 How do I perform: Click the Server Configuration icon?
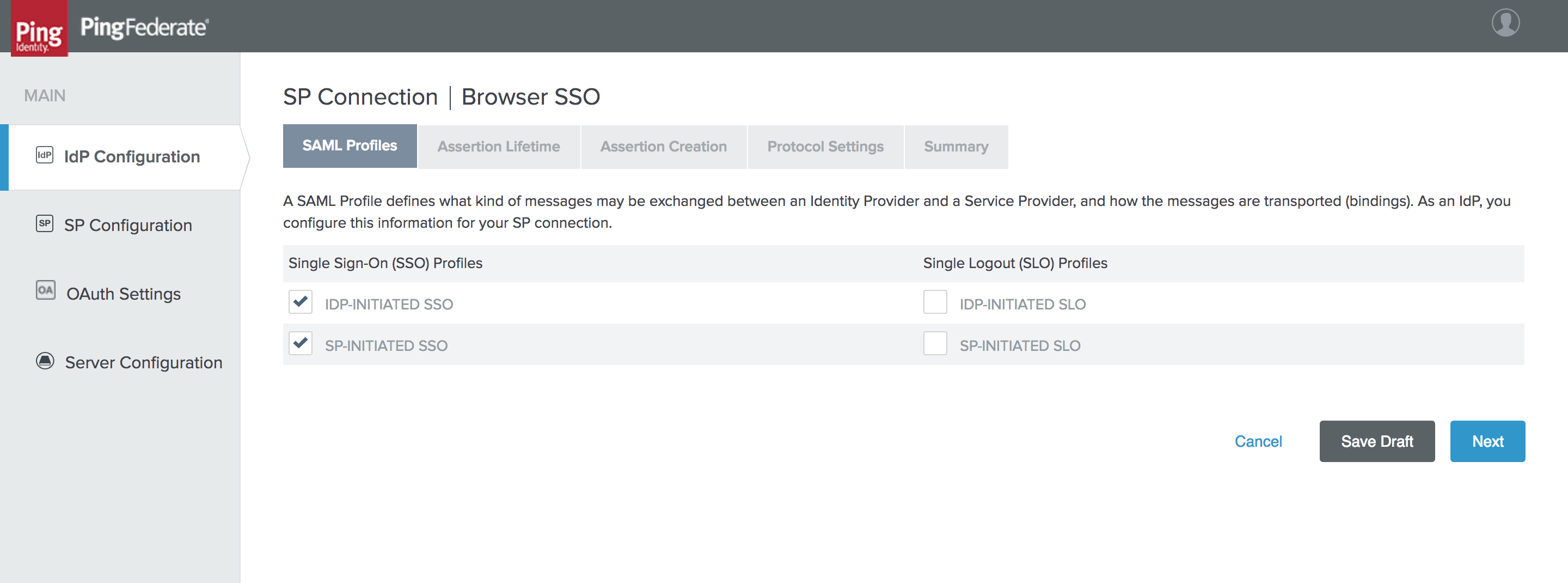(45, 361)
